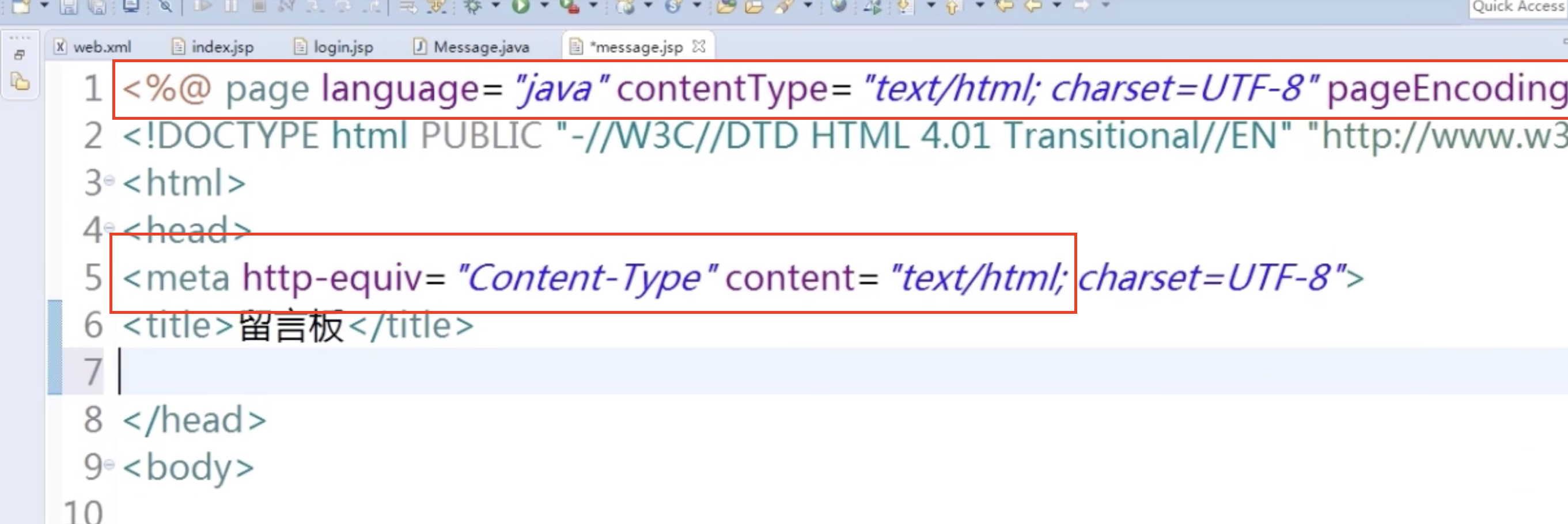Click the Quick Access search field

pyautogui.click(x=1518, y=7)
